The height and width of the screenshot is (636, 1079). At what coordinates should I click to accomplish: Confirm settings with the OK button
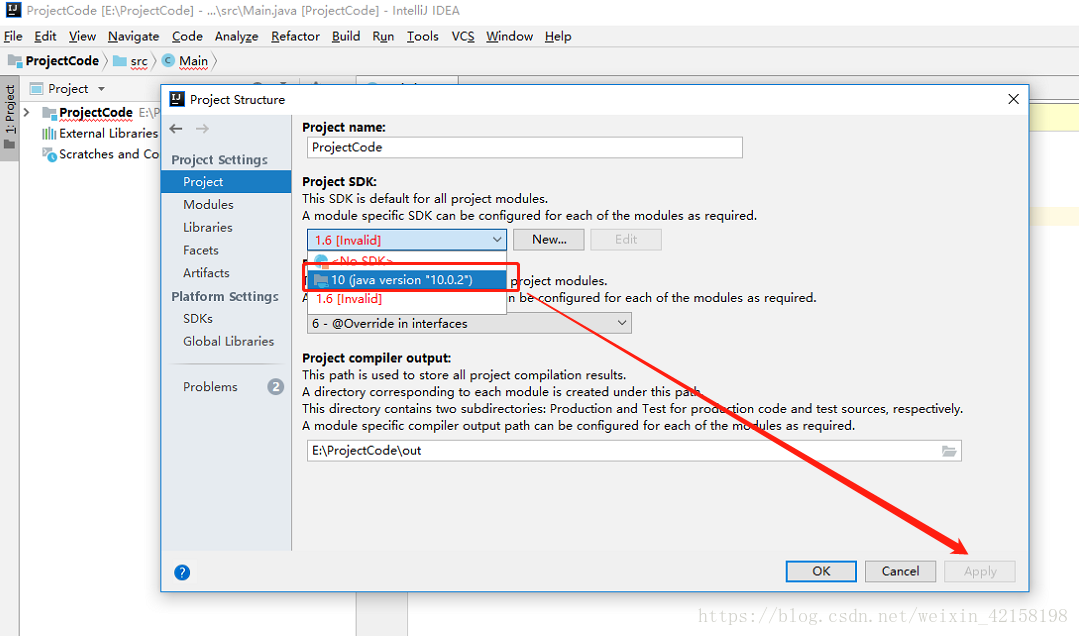[820, 571]
